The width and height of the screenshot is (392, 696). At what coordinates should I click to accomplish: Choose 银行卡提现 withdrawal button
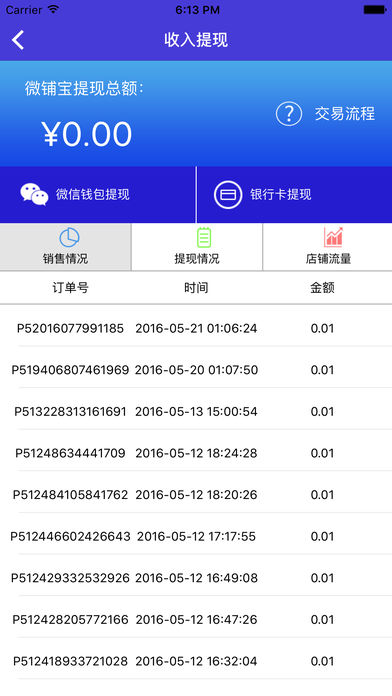(x=294, y=194)
